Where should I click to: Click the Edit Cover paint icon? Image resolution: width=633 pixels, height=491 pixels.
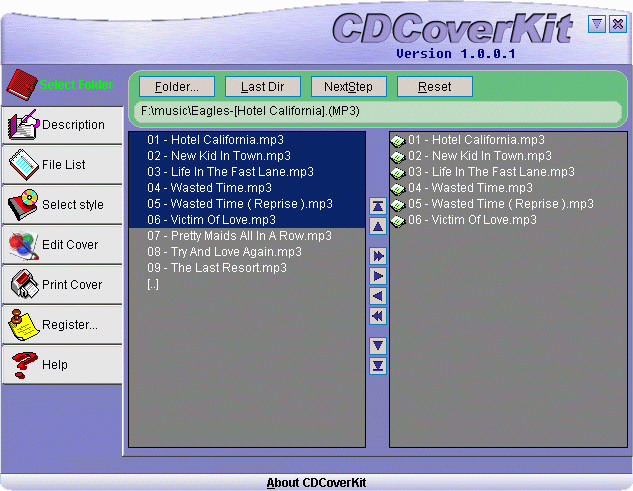(23, 245)
